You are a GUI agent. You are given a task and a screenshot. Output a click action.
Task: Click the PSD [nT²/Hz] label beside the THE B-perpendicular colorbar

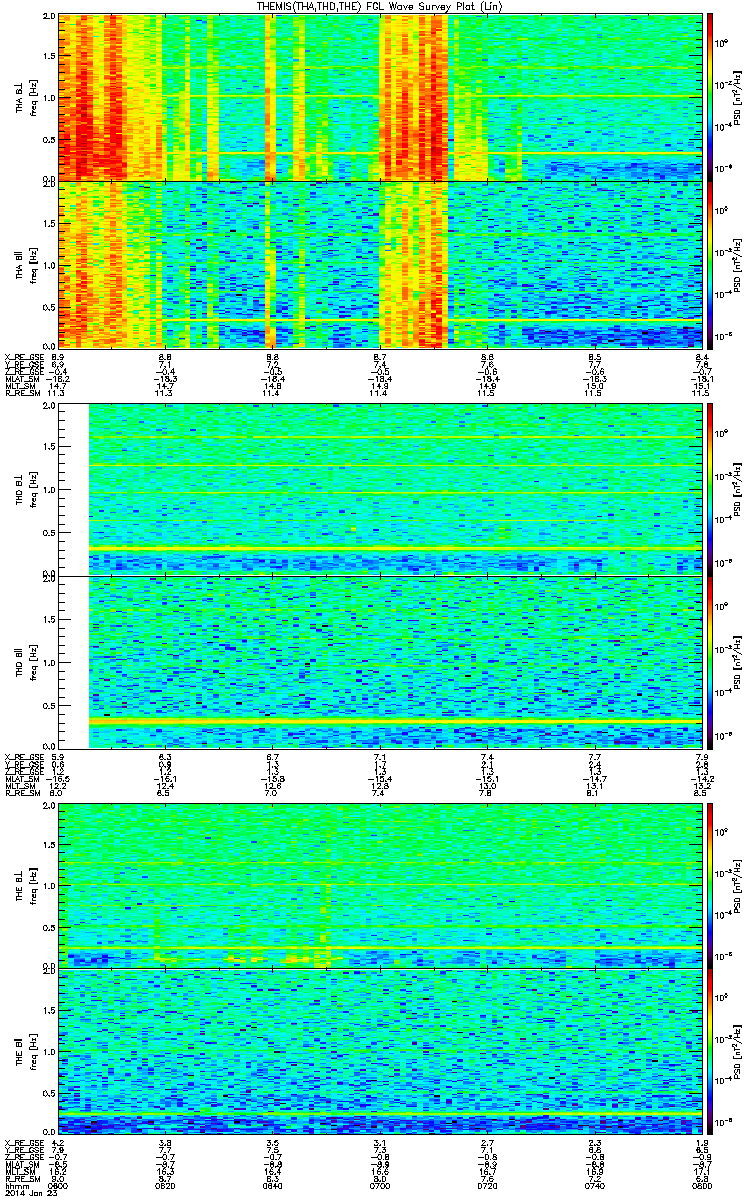point(737,885)
